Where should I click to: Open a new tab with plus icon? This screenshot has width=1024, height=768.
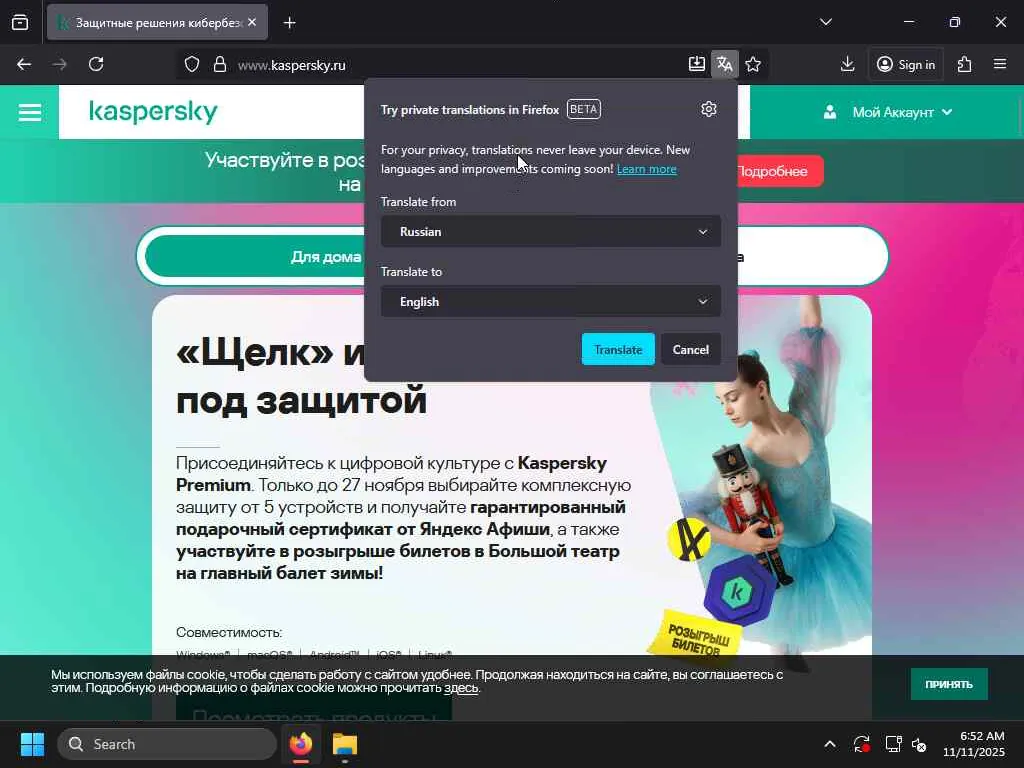[x=289, y=23]
